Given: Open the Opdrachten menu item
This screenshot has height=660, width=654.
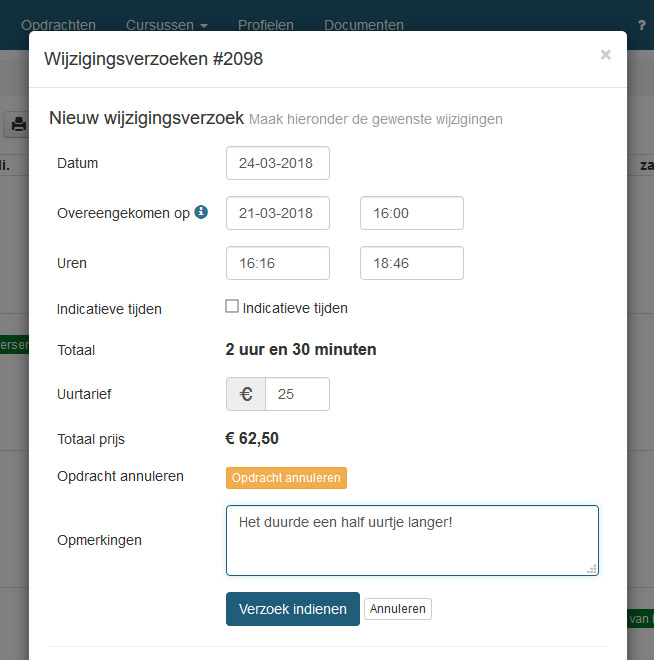Looking at the screenshot, I should 58,25.
